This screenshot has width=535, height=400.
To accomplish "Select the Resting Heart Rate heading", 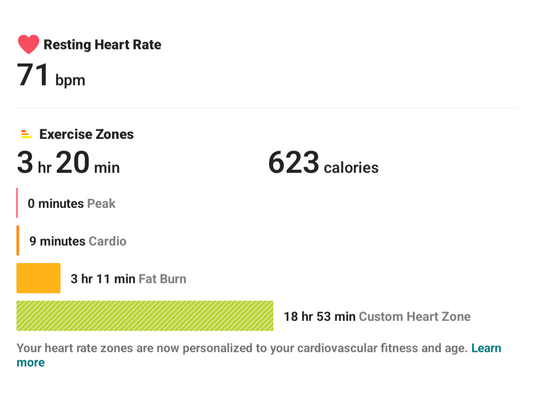I will [102, 45].
